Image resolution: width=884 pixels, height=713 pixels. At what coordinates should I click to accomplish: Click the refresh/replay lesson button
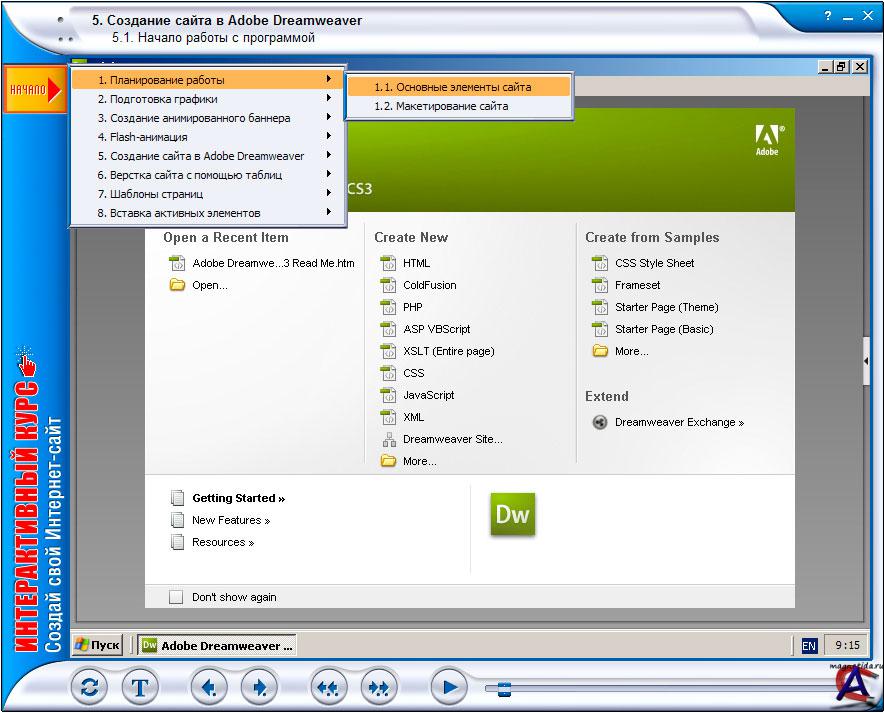(x=90, y=687)
